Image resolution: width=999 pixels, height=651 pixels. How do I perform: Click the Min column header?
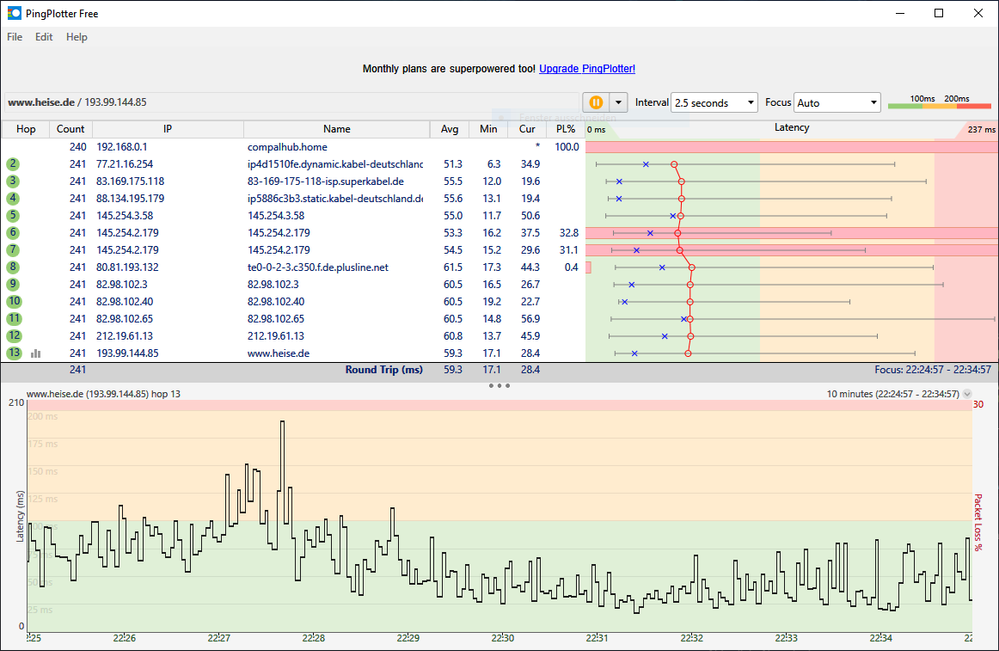tap(489, 129)
